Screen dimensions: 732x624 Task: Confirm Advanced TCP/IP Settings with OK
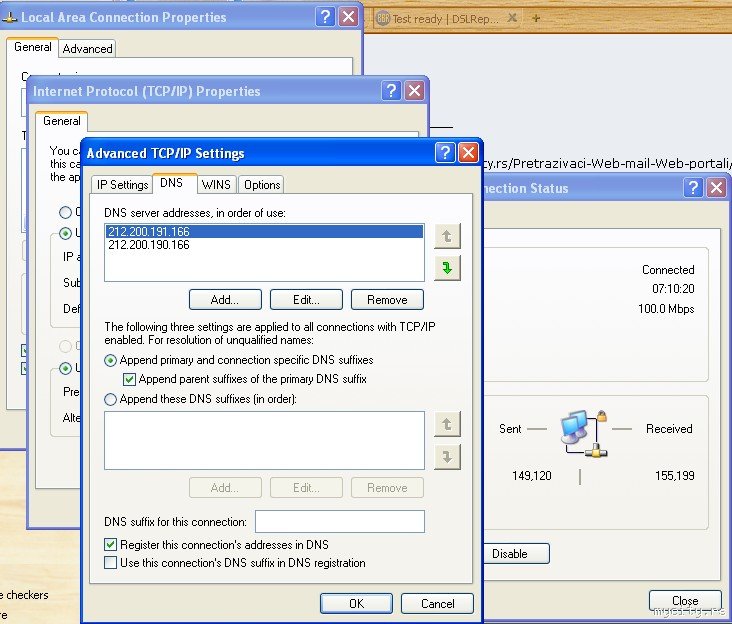pos(356,603)
